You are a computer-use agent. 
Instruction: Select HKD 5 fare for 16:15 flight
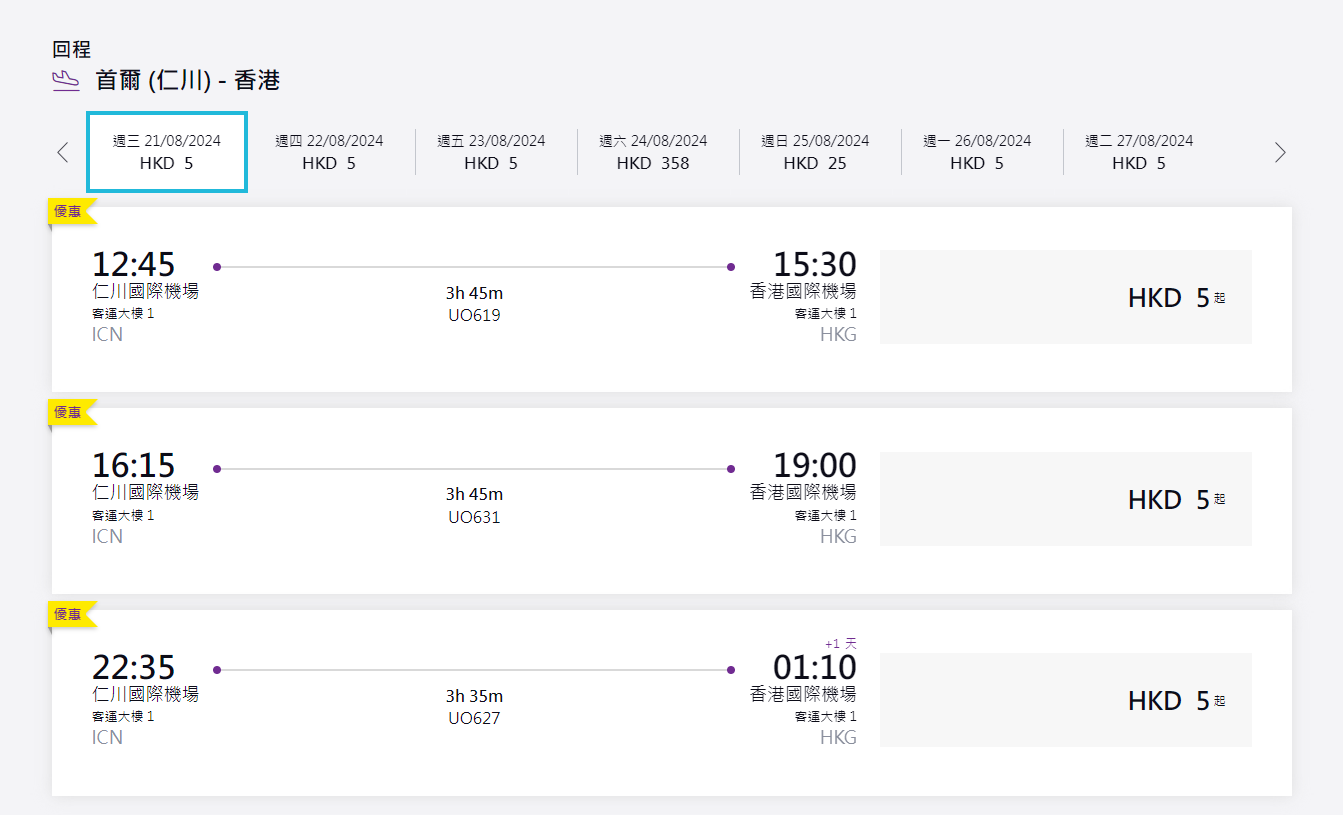pyautogui.click(x=1066, y=499)
